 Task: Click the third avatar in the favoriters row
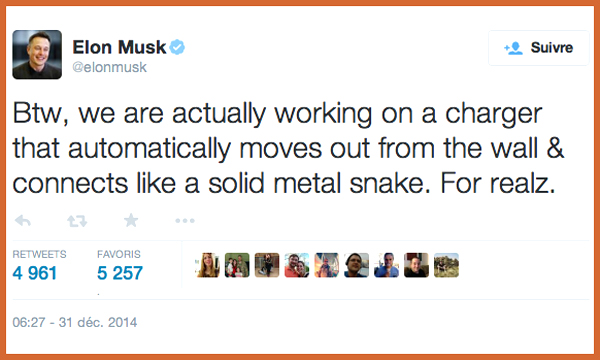pyautogui.click(x=267, y=265)
